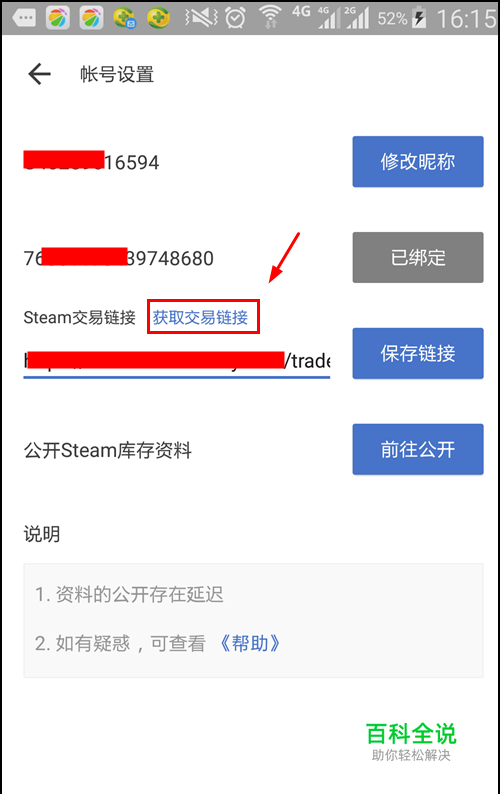Open the 获取交易链接 link
The width and height of the screenshot is (500, 794).
click(x=201, y=317)
